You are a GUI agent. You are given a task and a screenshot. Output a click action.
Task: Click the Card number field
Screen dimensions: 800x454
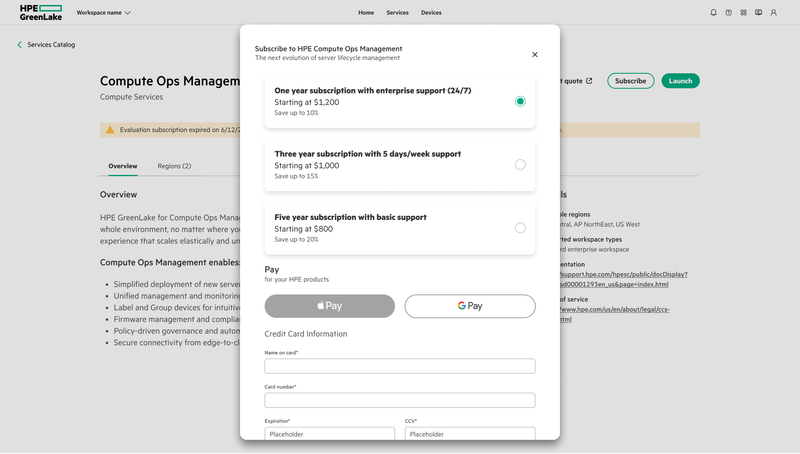pyautogui.click(x=399, y=400)
